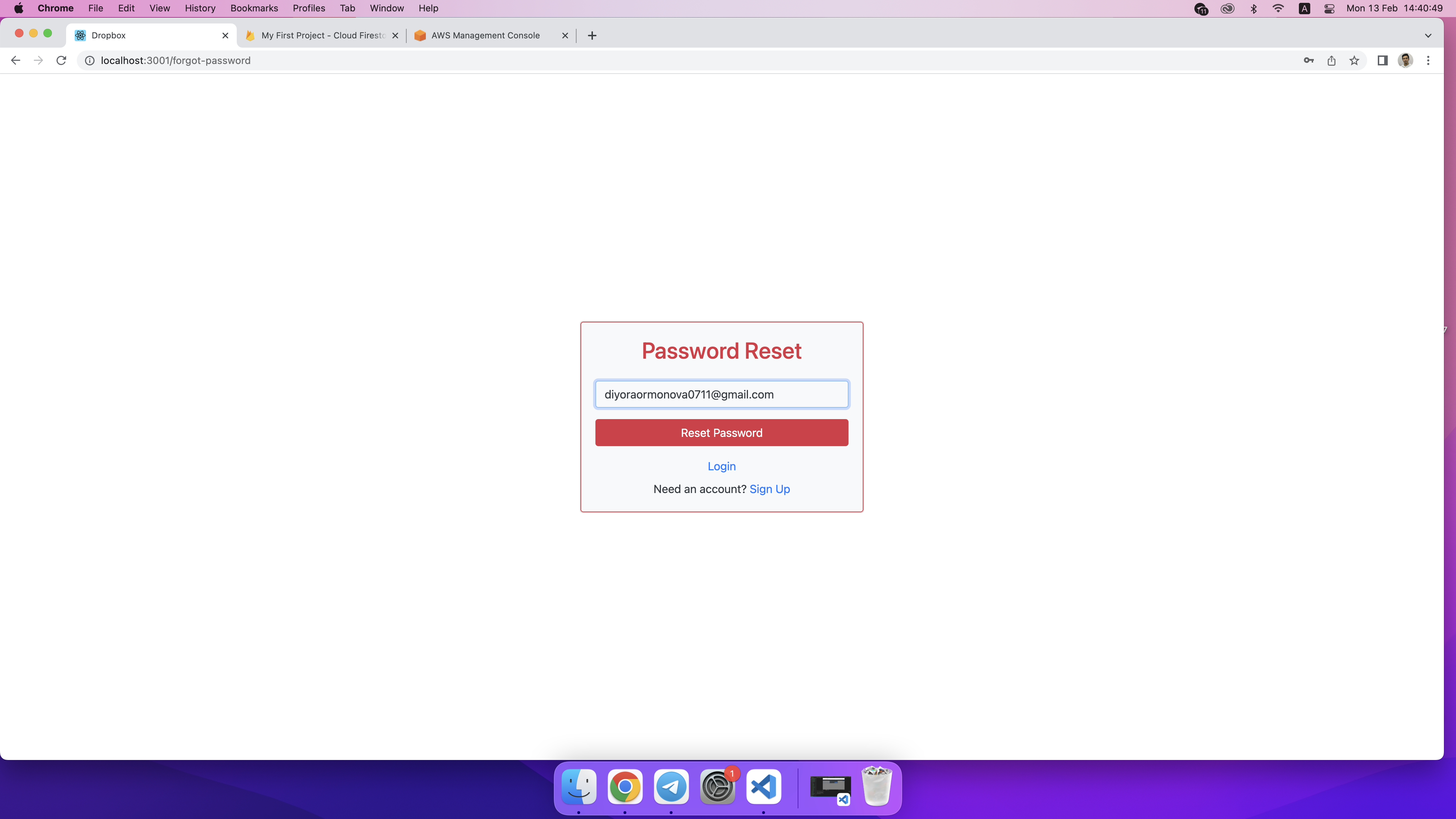Open the saved passwords key icon
This screenshot has width=1456, height=819.
(x=1308, y=60)
